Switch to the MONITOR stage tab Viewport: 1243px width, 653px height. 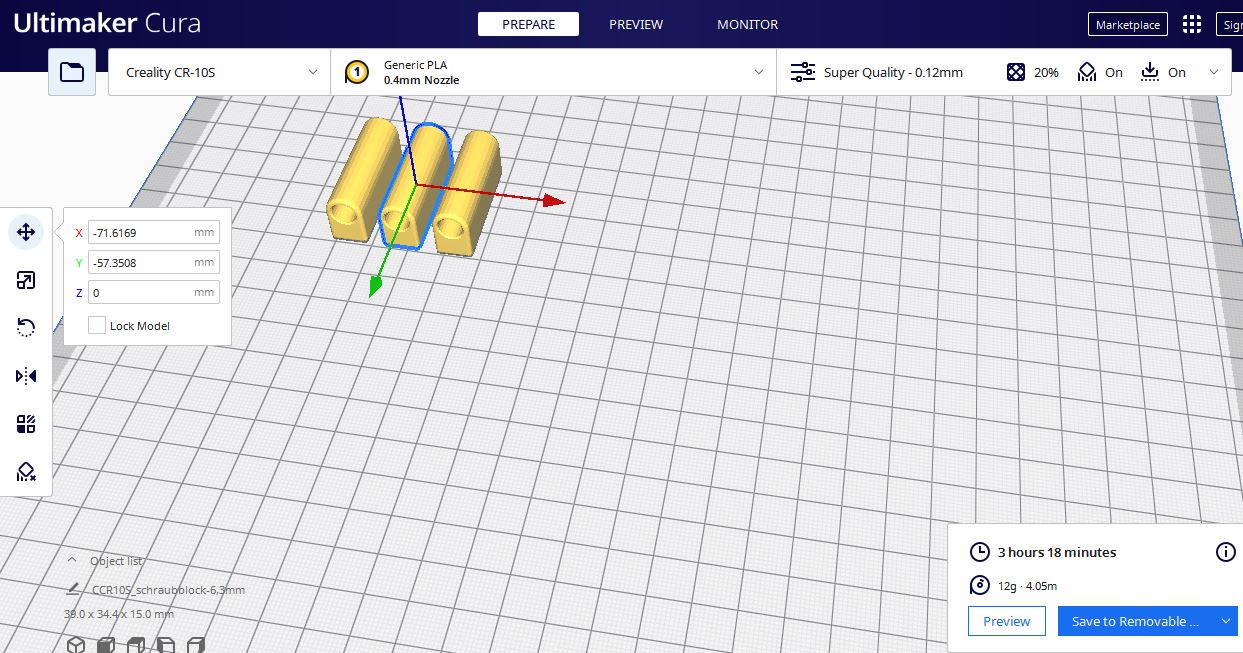(x=747, y=24)
